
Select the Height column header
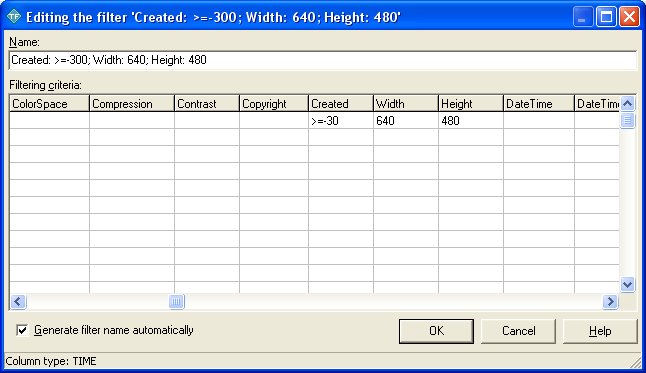click(x=471, y=103)
